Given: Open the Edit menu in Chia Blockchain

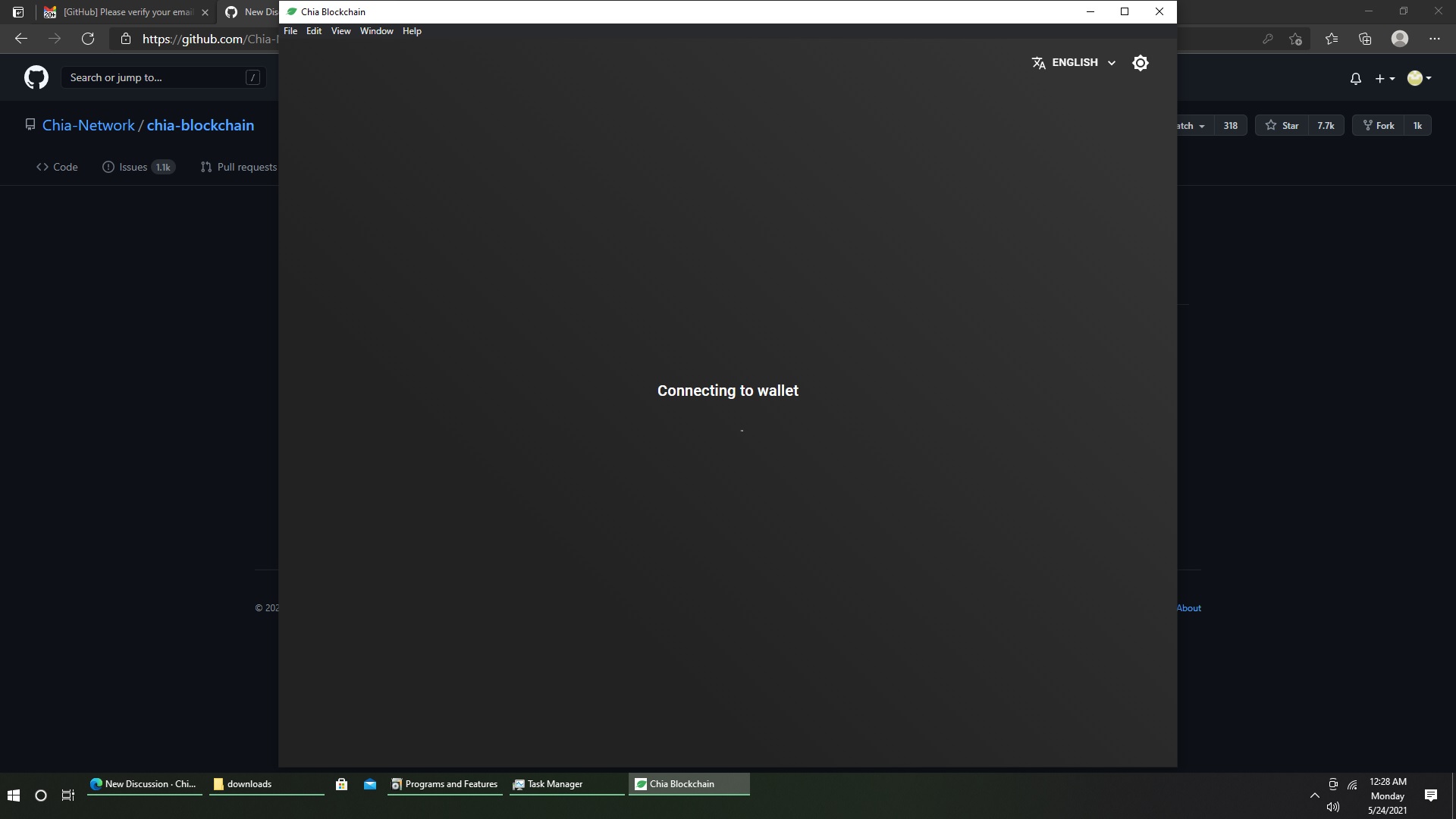Looking at the screenshot, I should click(x=314, y=31).
